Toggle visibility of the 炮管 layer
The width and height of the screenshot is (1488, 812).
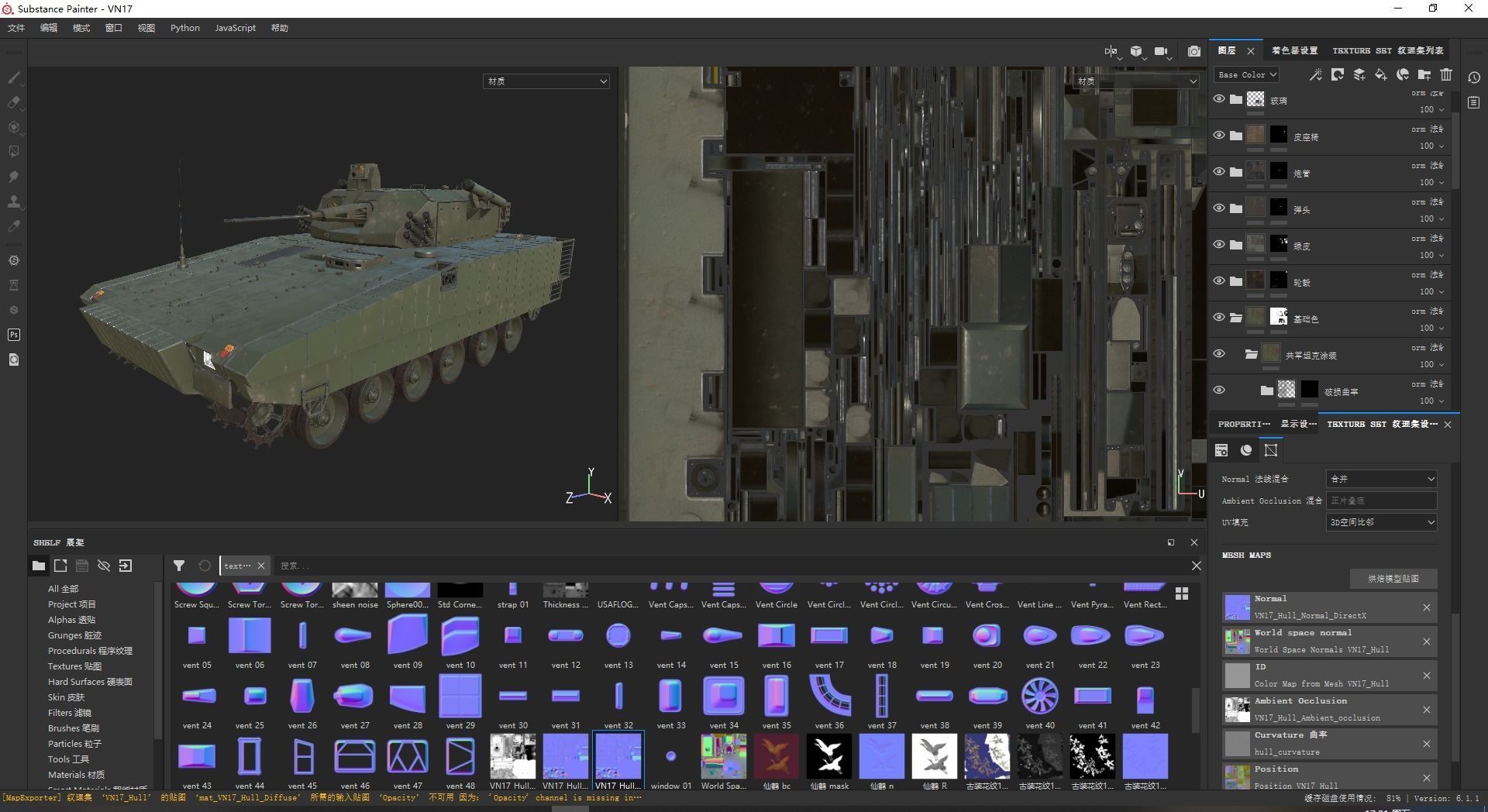coord(1219,172)
